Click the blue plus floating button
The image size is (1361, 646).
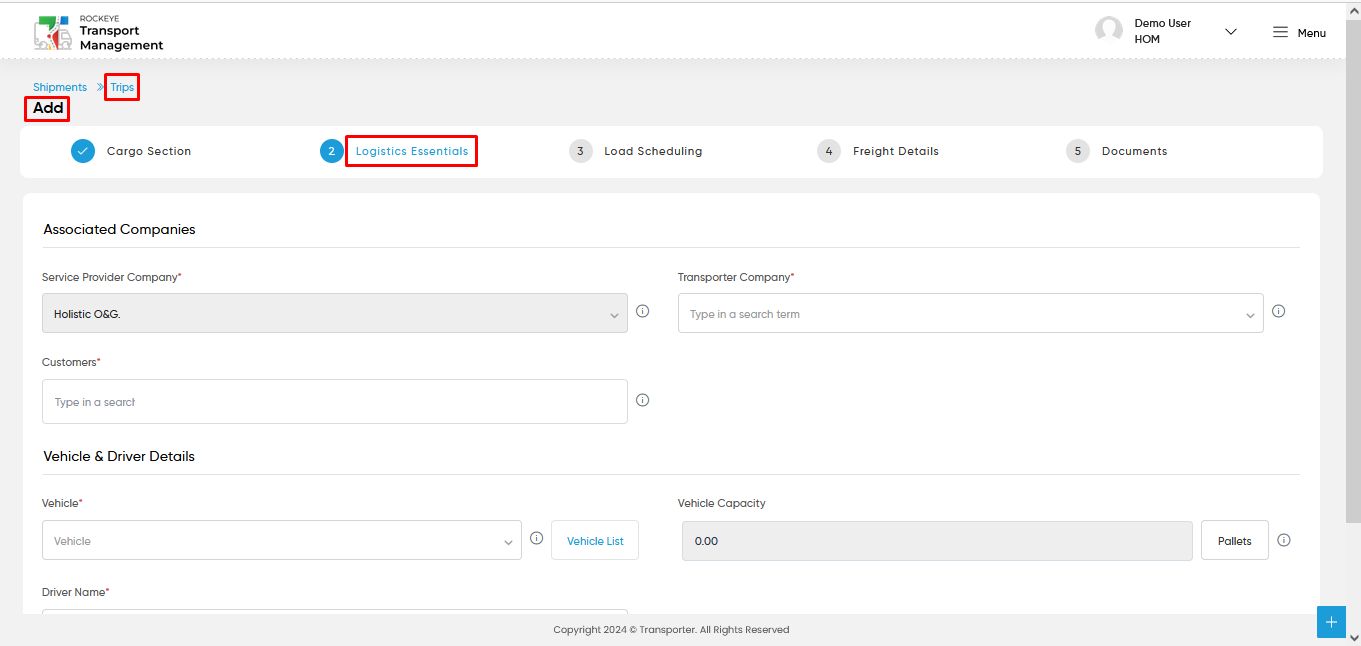[x=1331, y=622]
